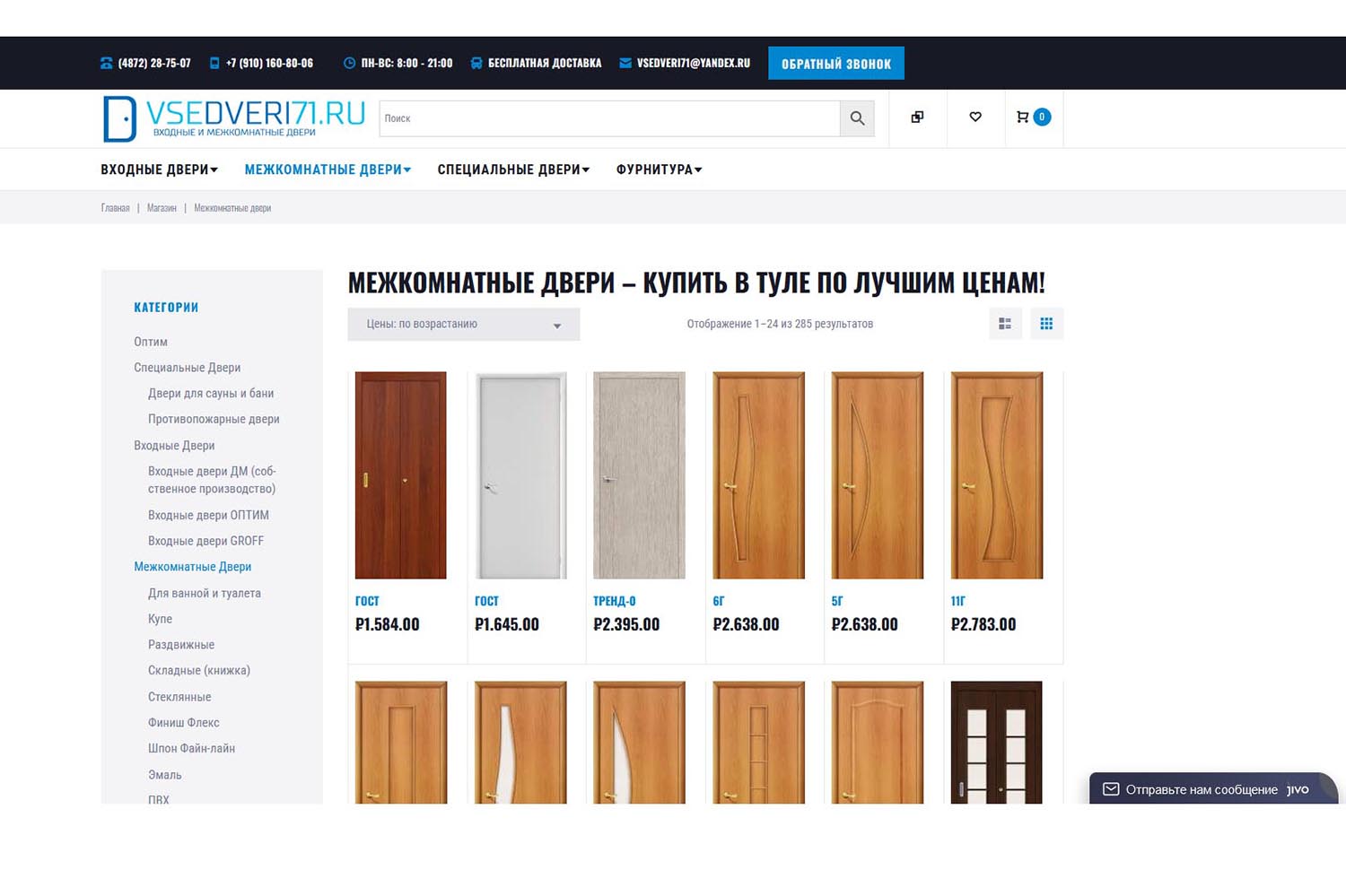This screenshot has width=1346, height=896.
Task: Click the search magnifier icon
Action: coord(857,118)
